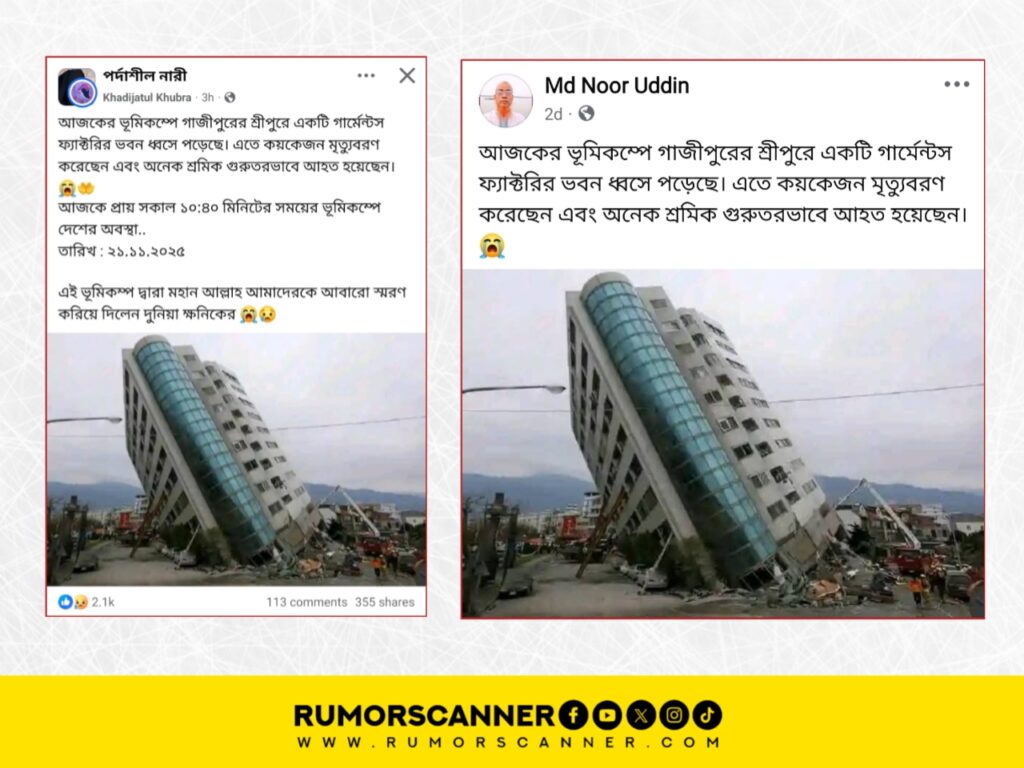
Task: Open the 2.1k reactions list
Action: coord(86,602)
